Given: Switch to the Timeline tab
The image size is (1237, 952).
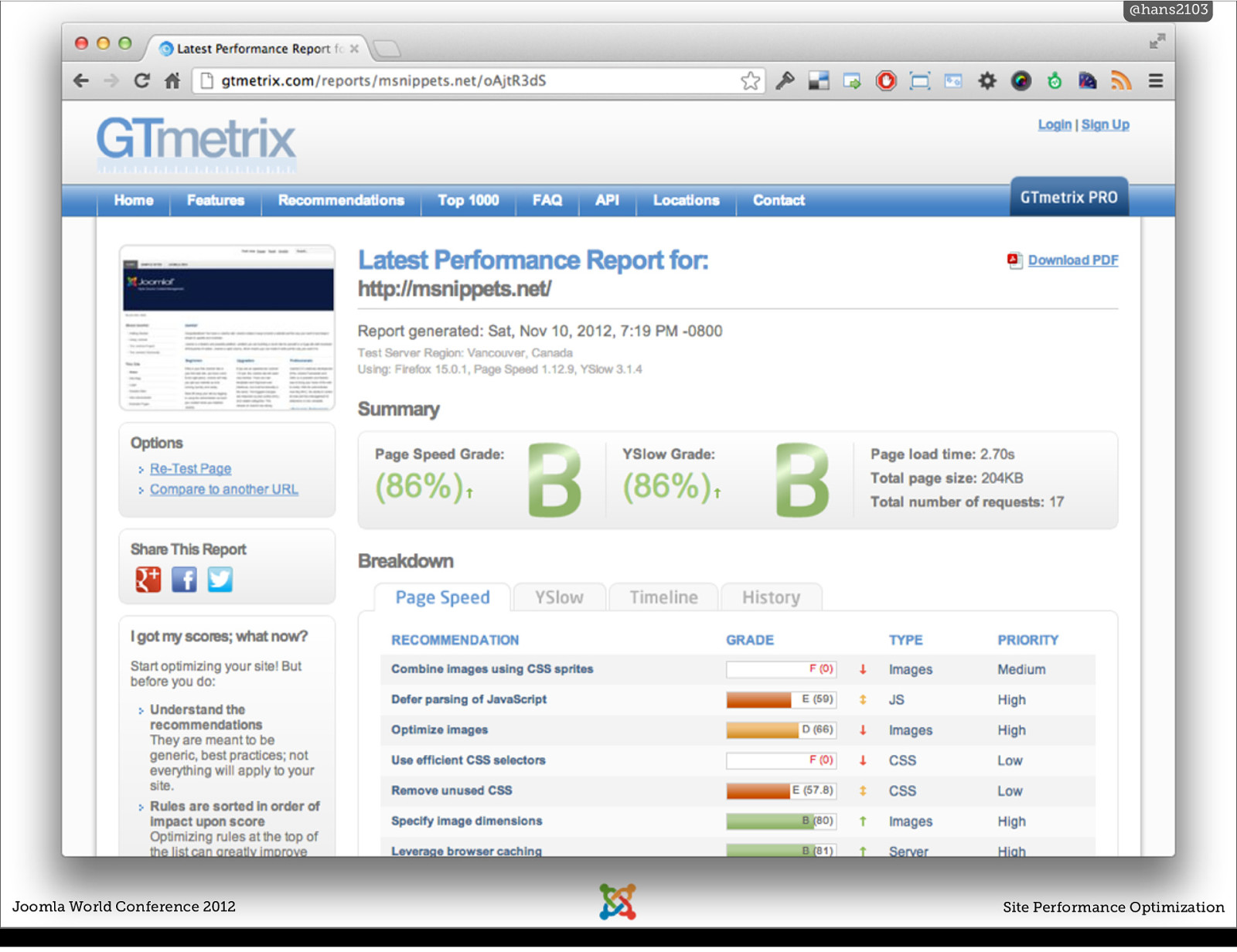Looking at the screenshot, I should [663, 597].
